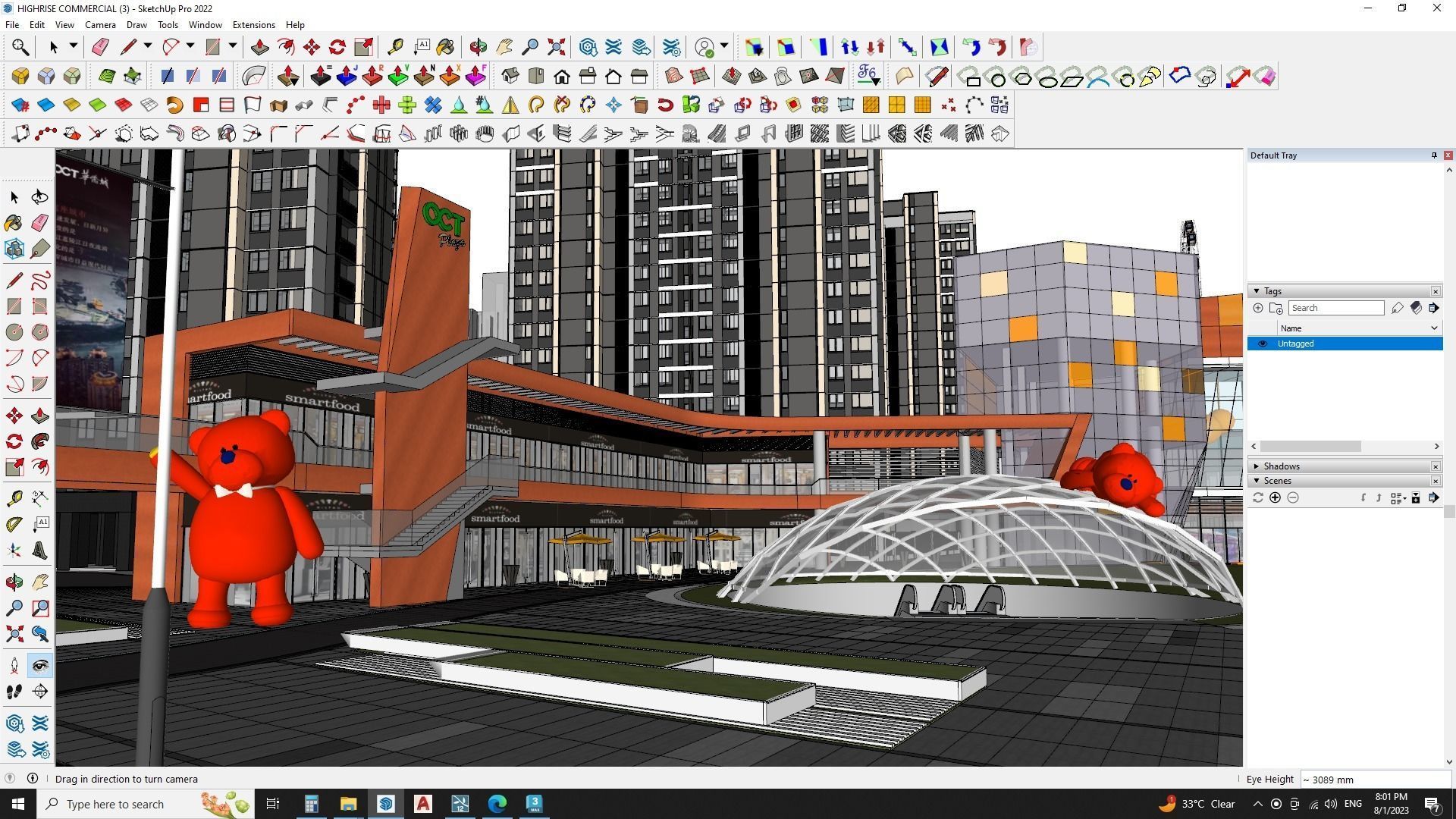The width and height of the screenshot is (1456, 819).
Task: Close the Shadows panel
Action: (1435, 466)
